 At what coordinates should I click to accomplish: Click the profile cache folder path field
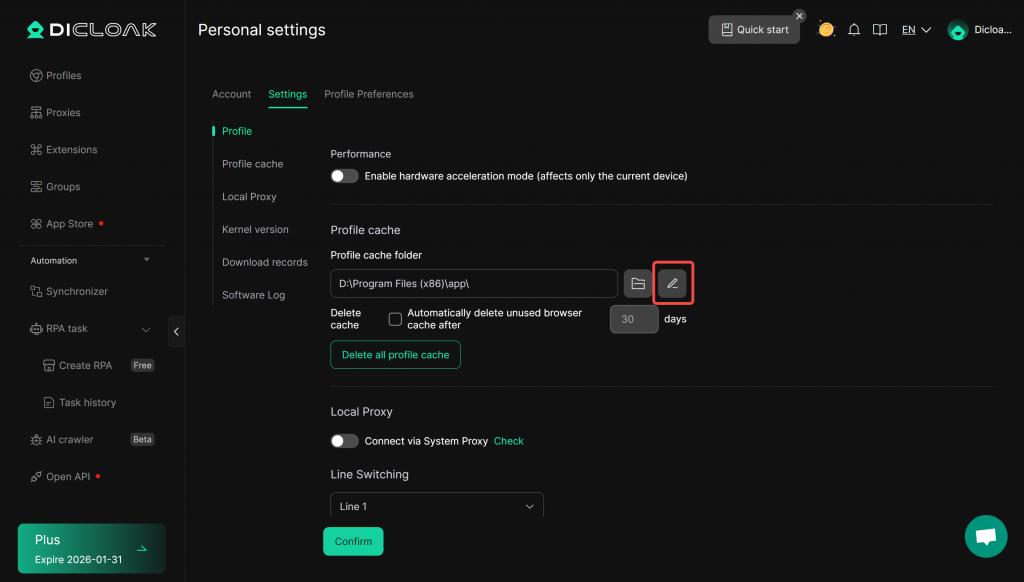[473, 284]
